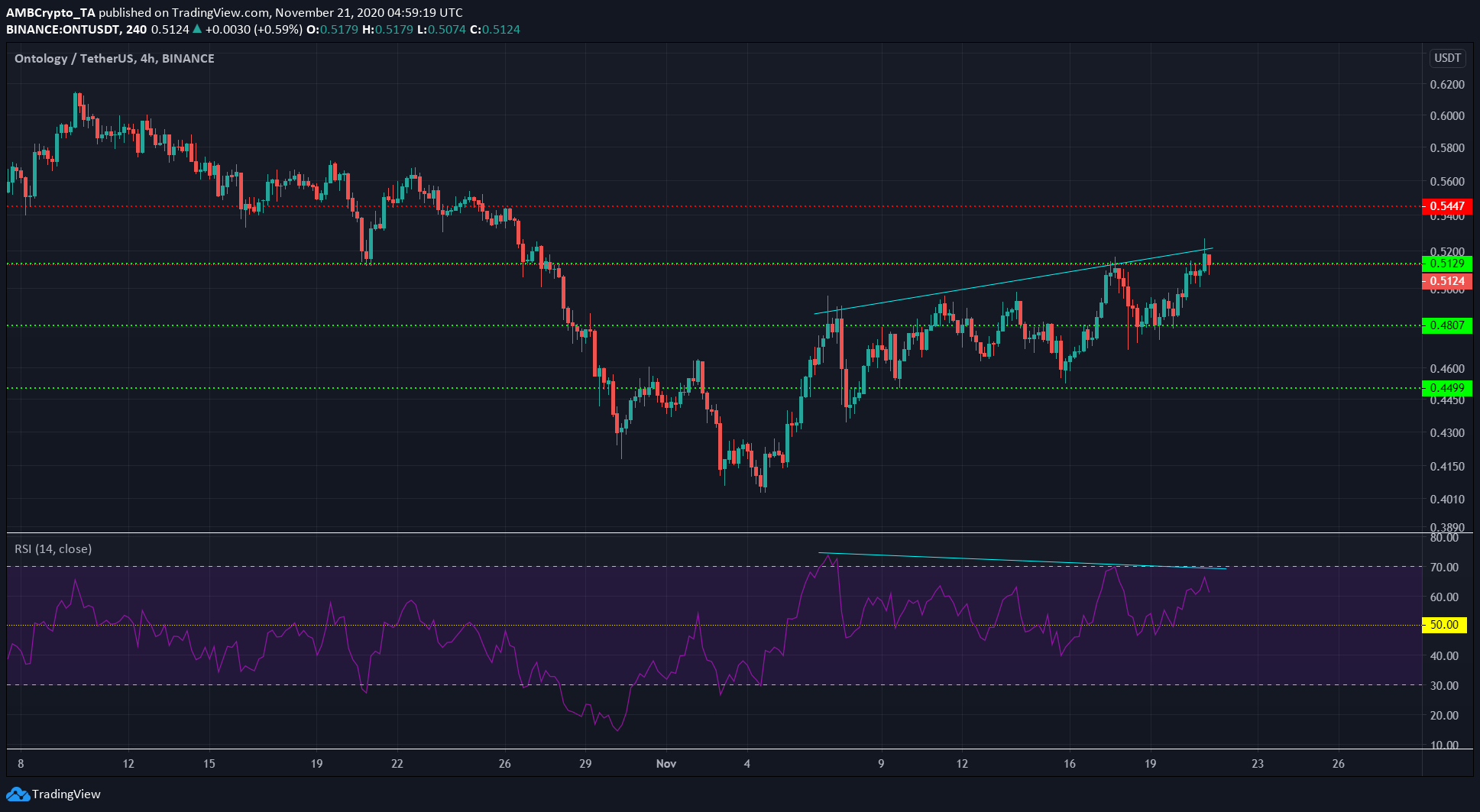Click the C:0.5124 close value in header
The image size is (1480, 812).
click(x=495, y=30)
